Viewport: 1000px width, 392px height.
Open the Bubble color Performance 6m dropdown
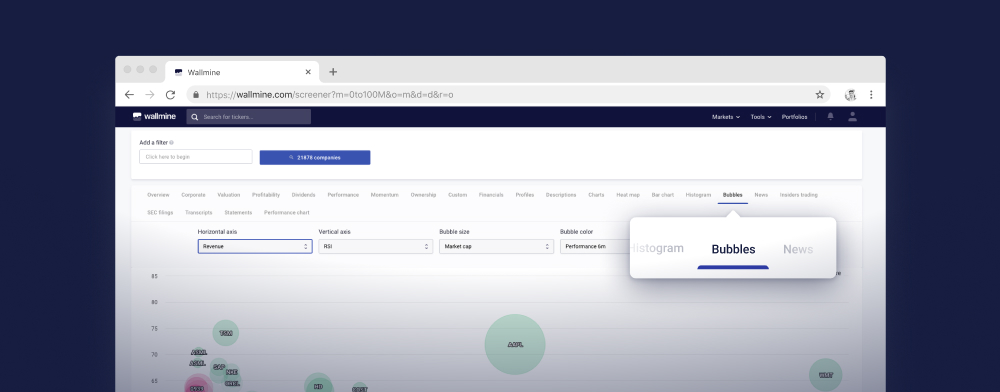[595, 246]
